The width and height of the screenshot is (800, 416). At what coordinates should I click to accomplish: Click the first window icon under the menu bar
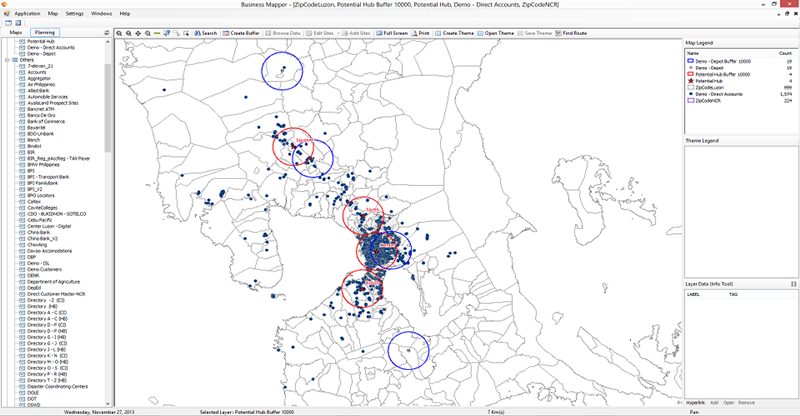[8, 23]
